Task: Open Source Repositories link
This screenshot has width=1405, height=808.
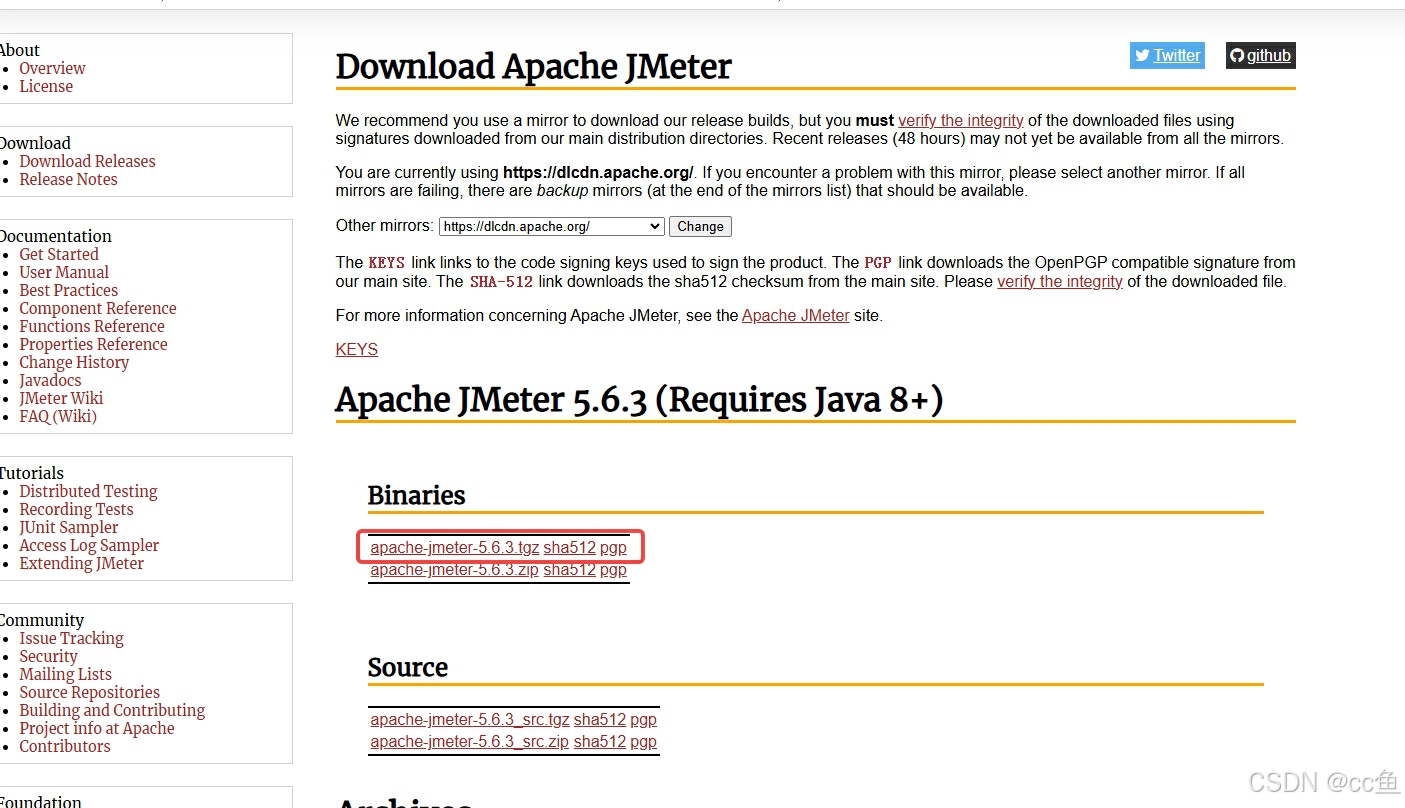Action: [89, 693]
